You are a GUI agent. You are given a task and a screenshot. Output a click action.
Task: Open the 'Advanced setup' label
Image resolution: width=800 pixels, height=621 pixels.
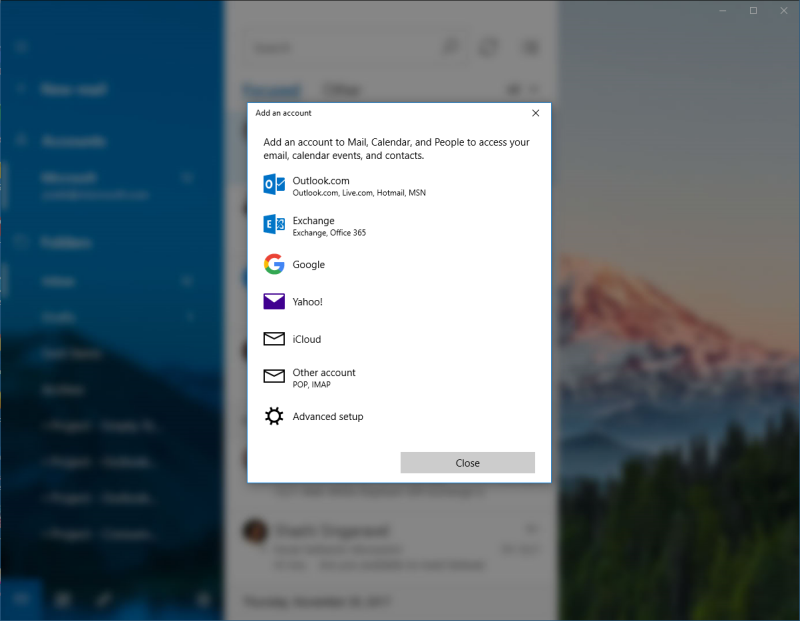point(328,416)
